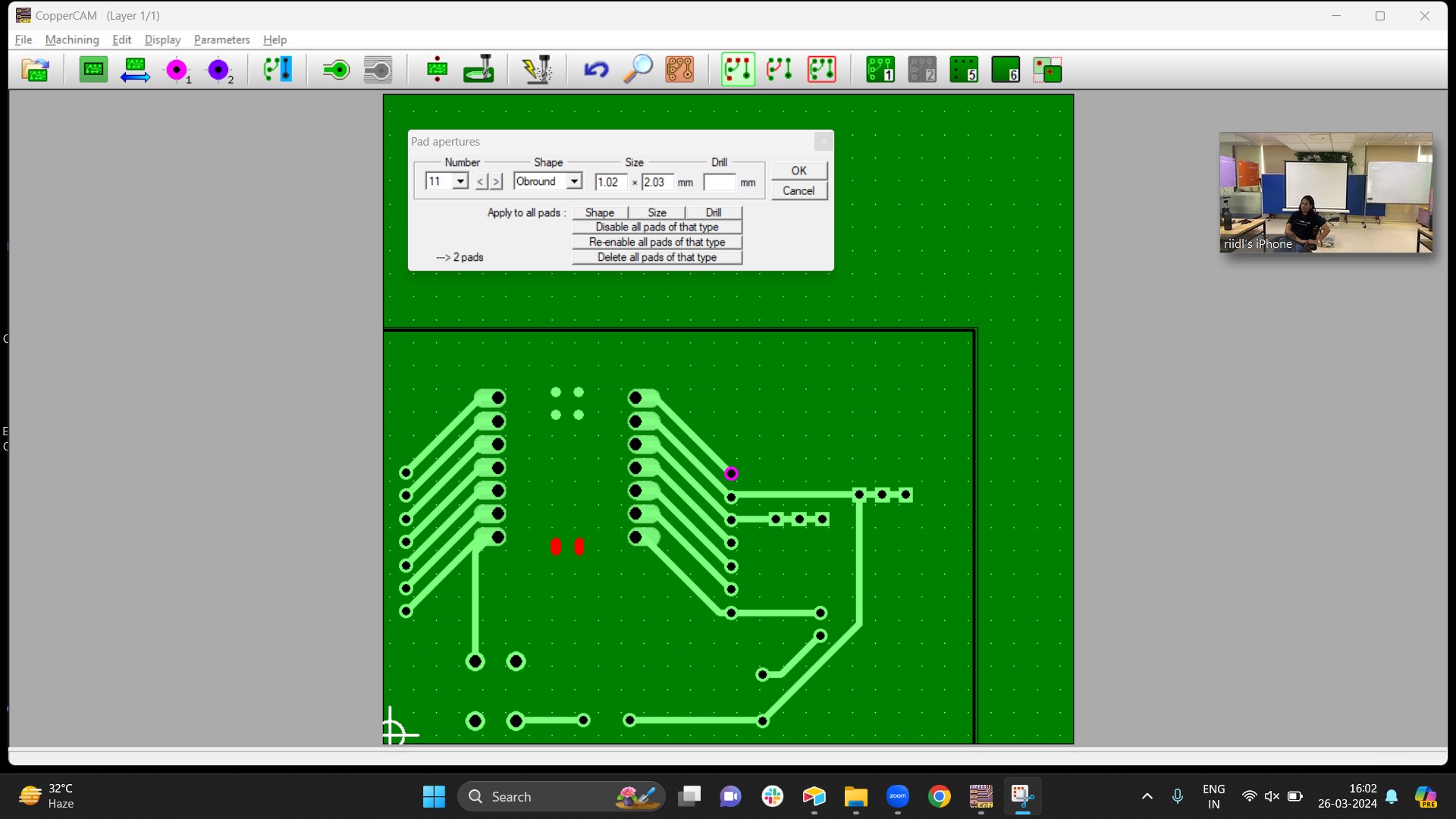The width and height of the screenshot is (1456, 819).
Task: Click Re-enable all pads of that type
Action: pos(657,242)
